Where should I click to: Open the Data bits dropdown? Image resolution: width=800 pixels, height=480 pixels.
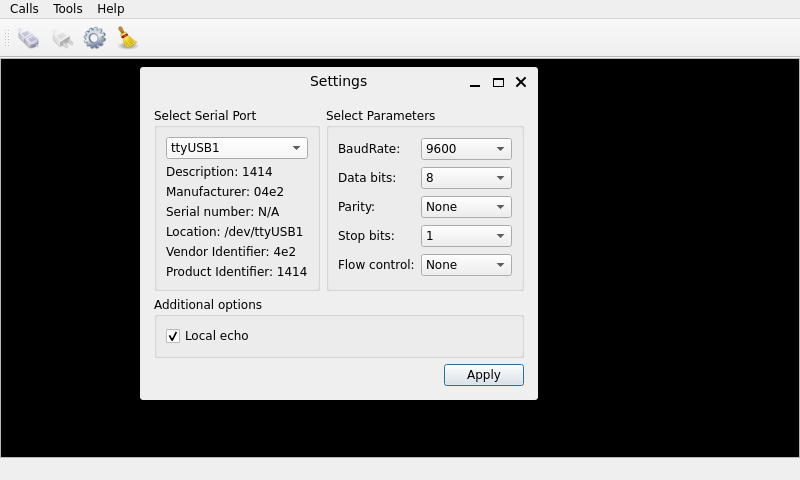click(466, 178)
